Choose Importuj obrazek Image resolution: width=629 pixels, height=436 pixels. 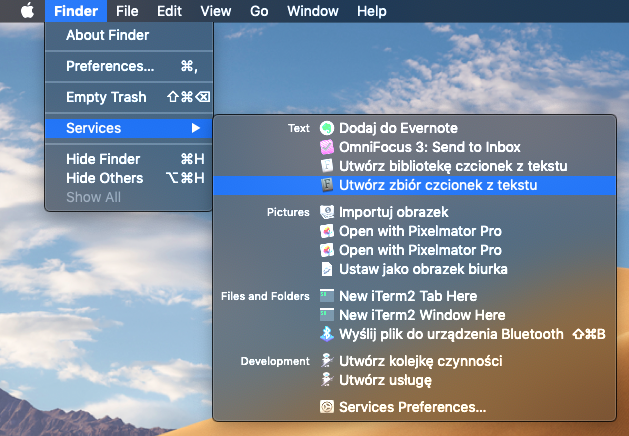(414, 212)
